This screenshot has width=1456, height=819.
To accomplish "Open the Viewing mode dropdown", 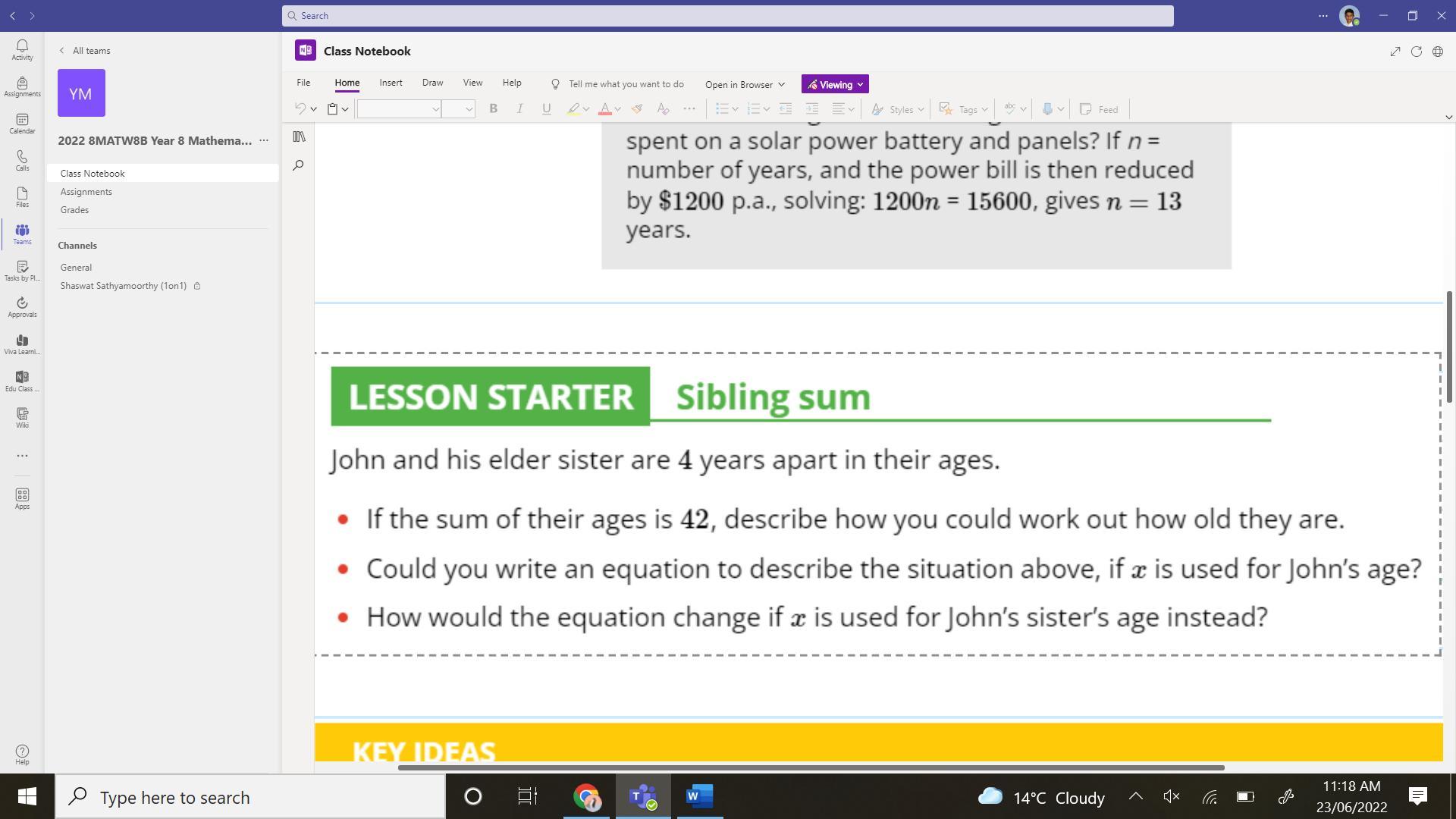I will (x=835, y=84).
